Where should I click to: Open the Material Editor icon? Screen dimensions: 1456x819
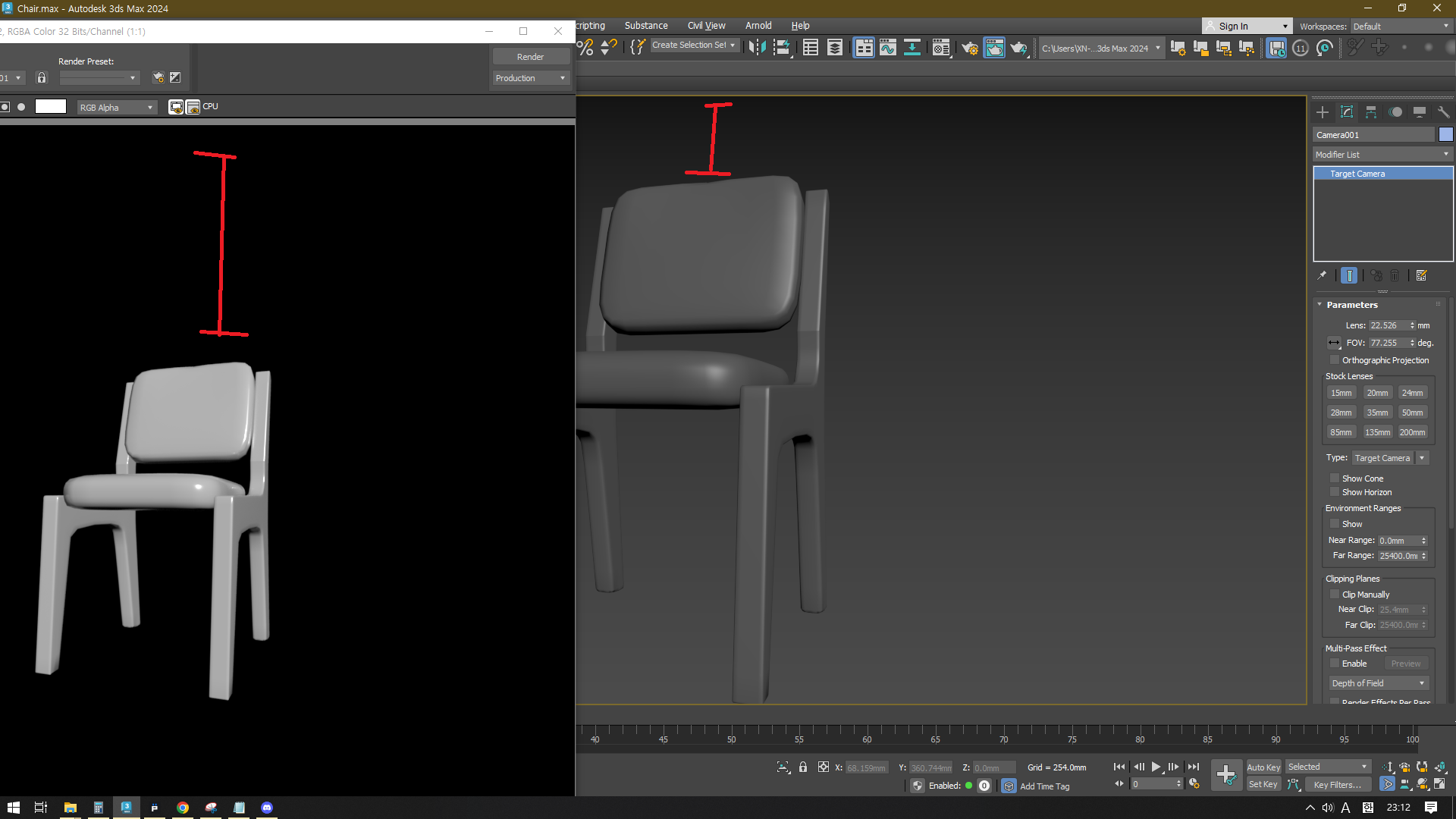[941, 48]
